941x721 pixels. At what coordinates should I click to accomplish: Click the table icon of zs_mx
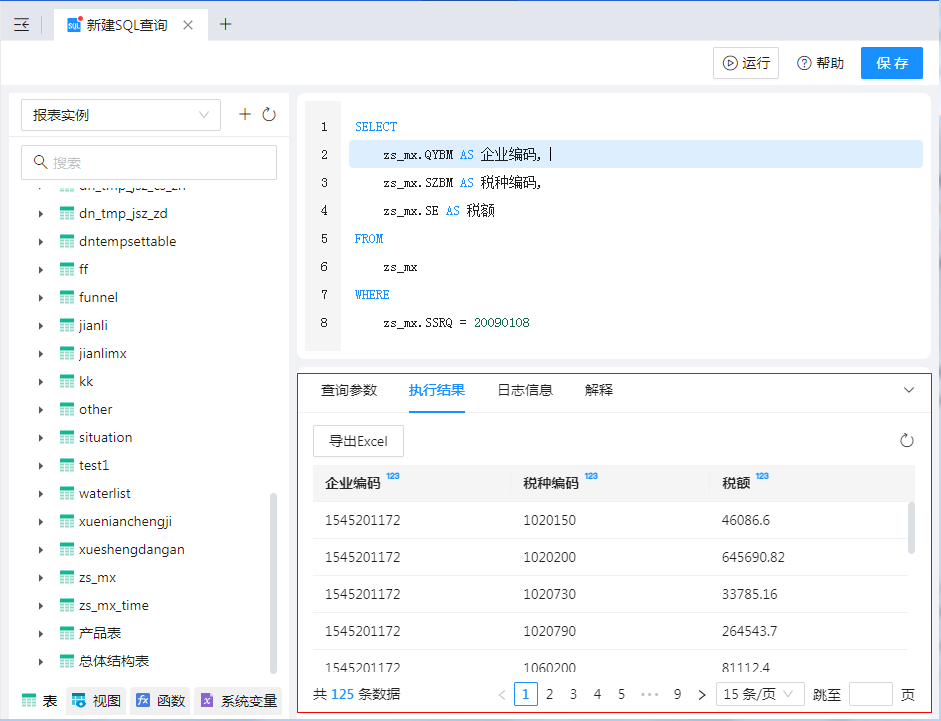click(67, 578)
